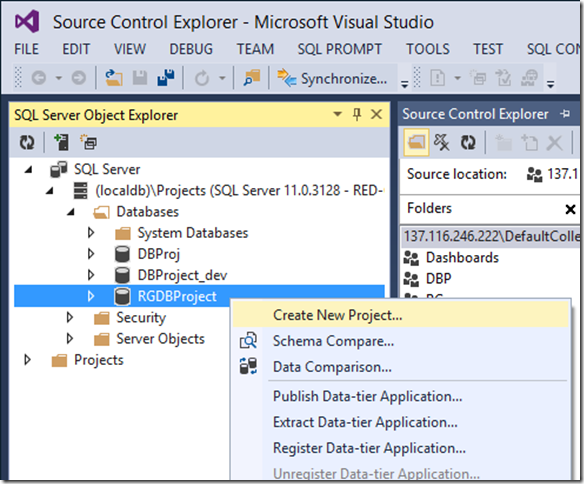This screenshot has width=584, height=484.
Task: Open the VIEW menu
Action: [x=130, y=49]
